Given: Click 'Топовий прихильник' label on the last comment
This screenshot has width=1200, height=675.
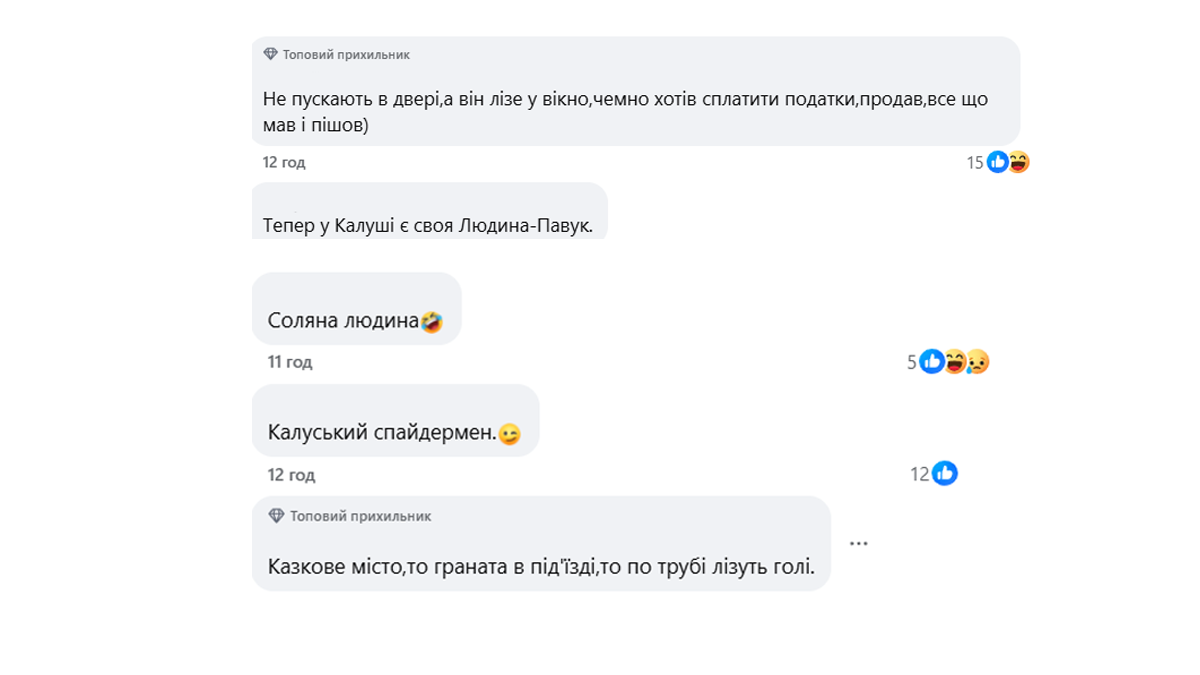Looking at the screenshot, I should click(360, 517).
